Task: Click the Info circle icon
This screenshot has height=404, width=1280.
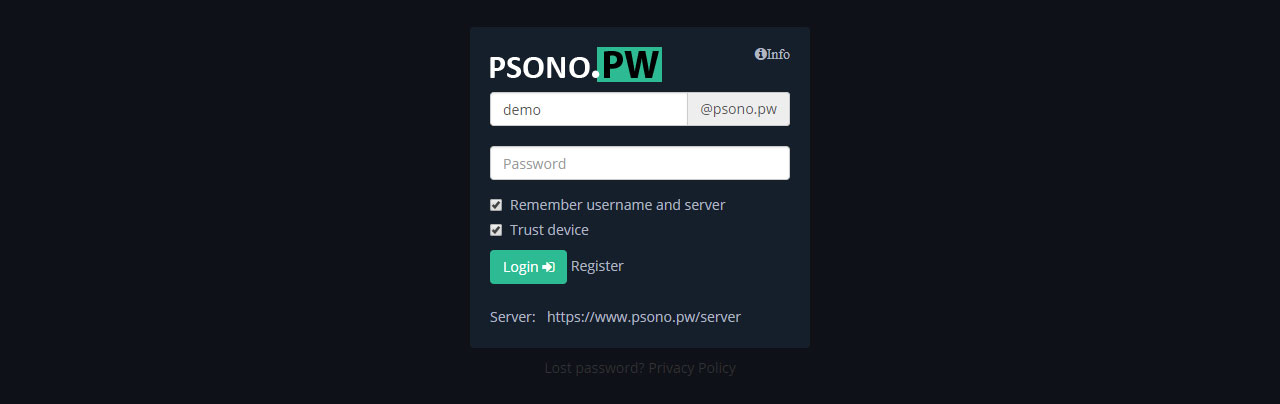Action: tap(760, 54)
